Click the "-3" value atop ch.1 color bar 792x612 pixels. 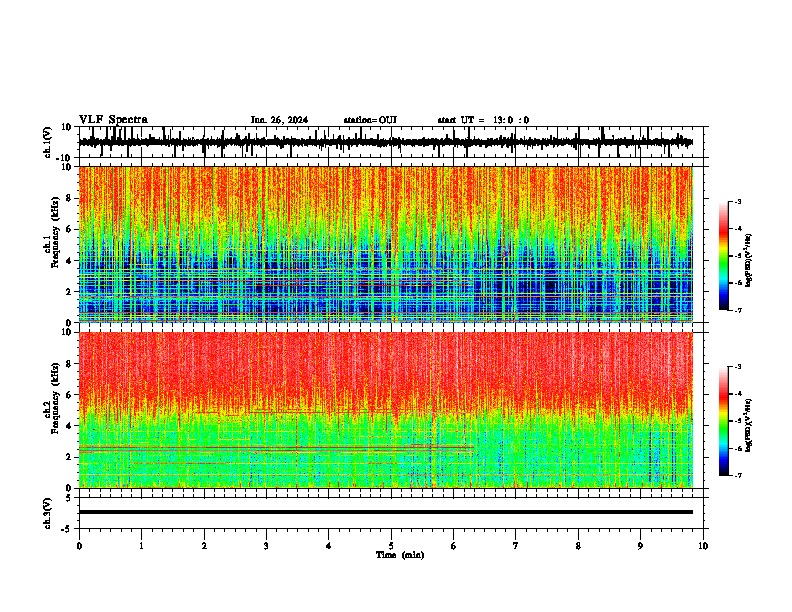(738, 202)
